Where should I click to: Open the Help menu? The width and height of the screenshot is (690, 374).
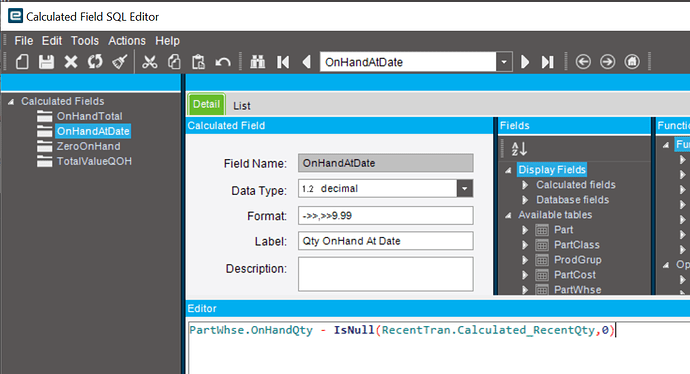167,41
